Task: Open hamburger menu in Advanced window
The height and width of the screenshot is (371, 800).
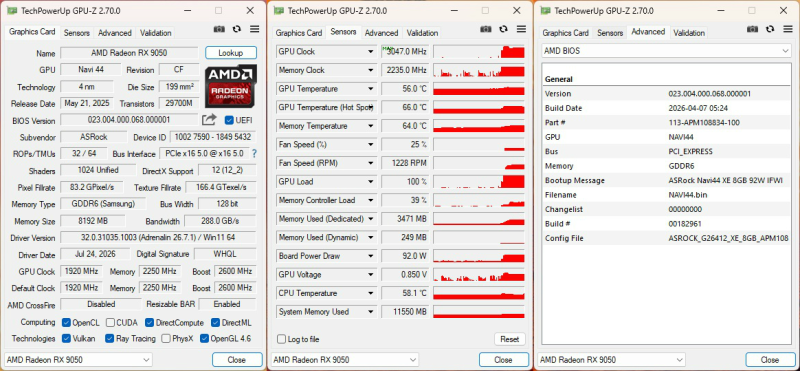Action: coord(788,30)
